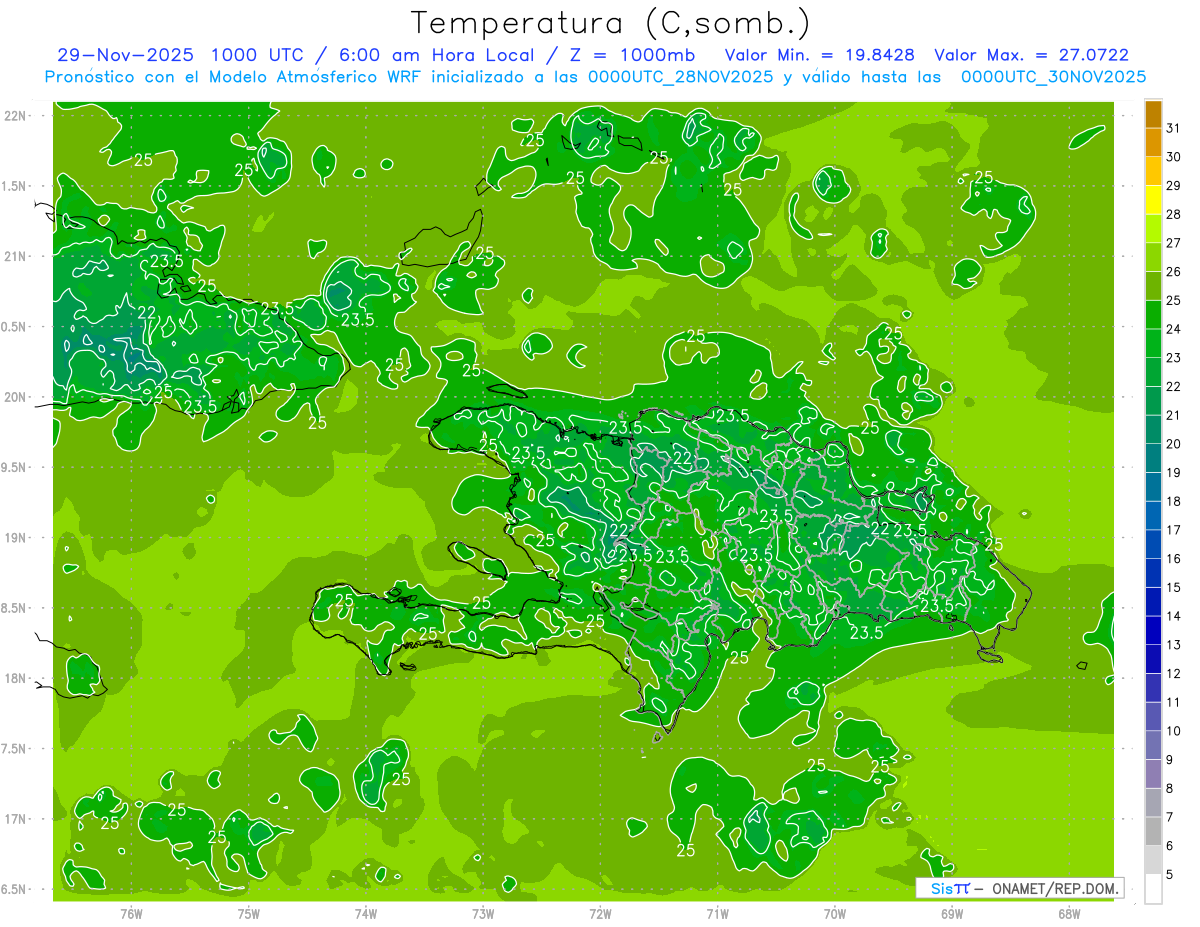The width and height of the screenshot is (1200, 927).
Task: Click the 73W longitude label
Action: 483,912
